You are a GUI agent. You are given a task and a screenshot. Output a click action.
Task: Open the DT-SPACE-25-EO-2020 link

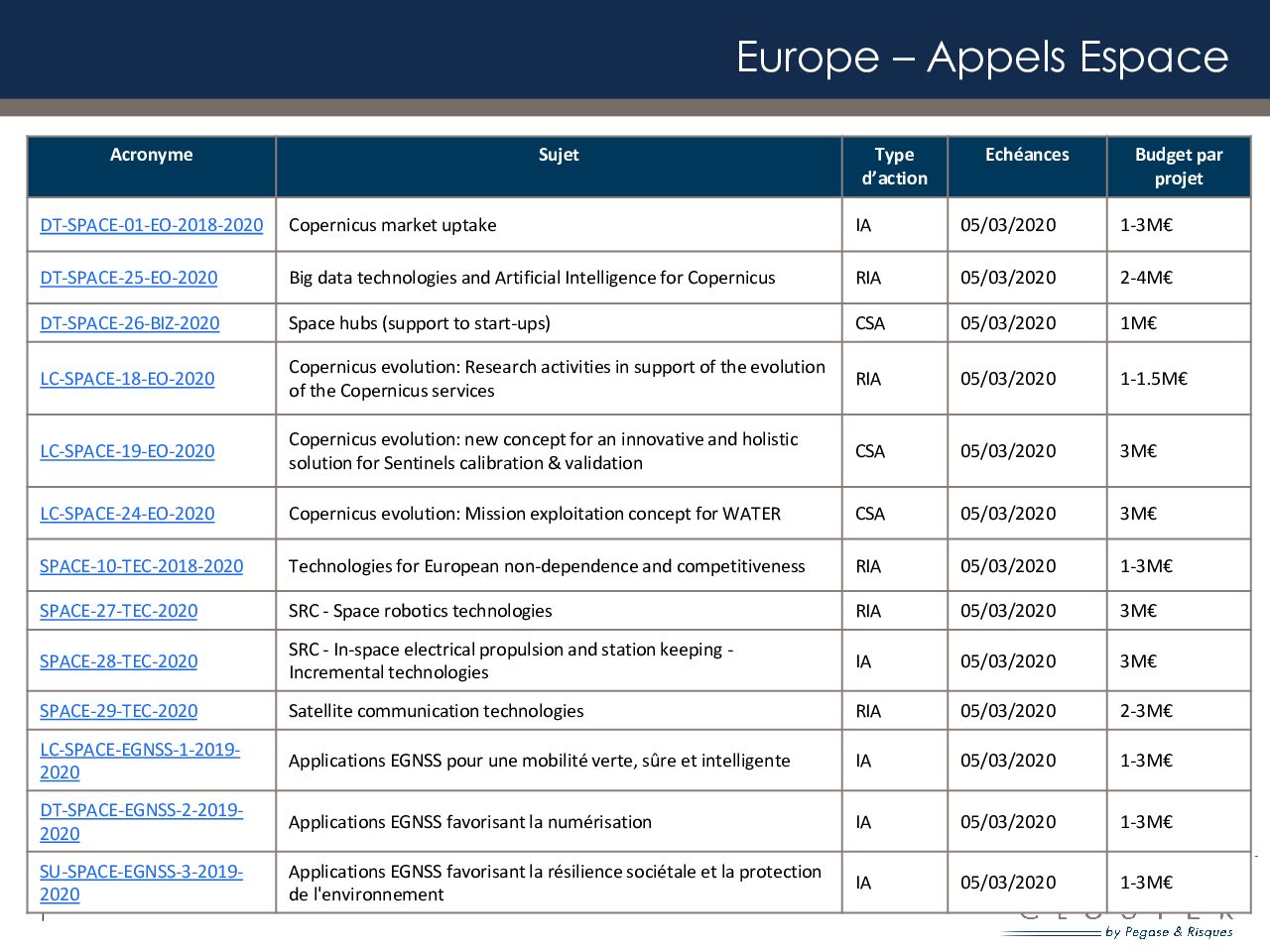pos(128,278)
